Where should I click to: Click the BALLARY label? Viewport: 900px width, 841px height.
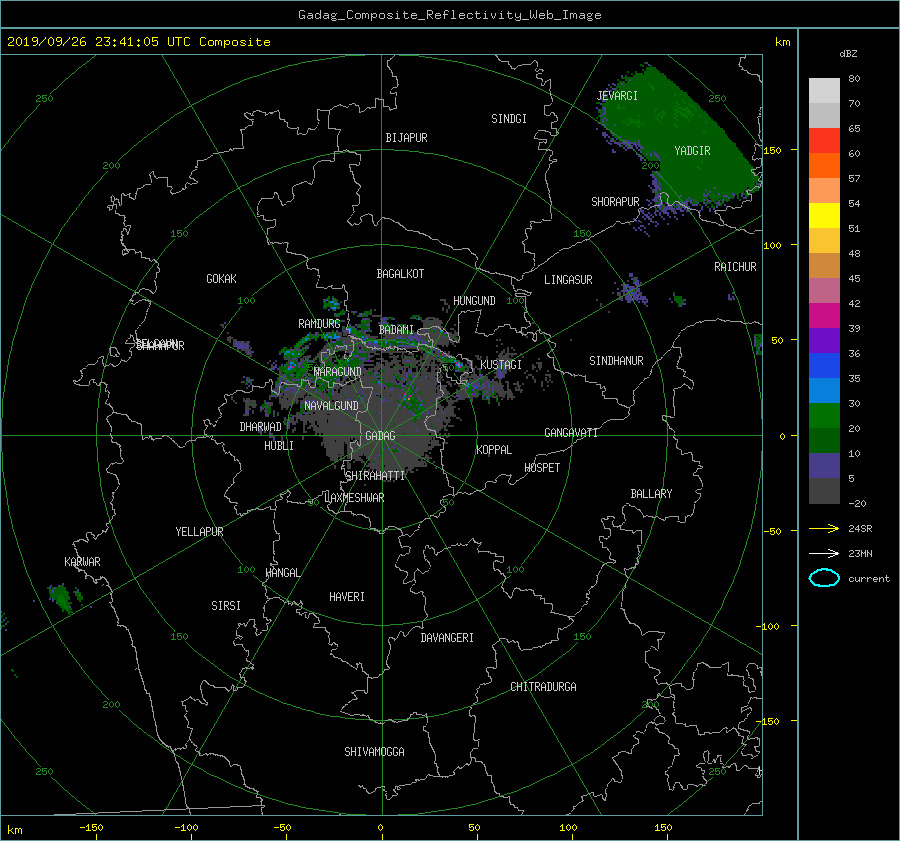coord(651,494)
